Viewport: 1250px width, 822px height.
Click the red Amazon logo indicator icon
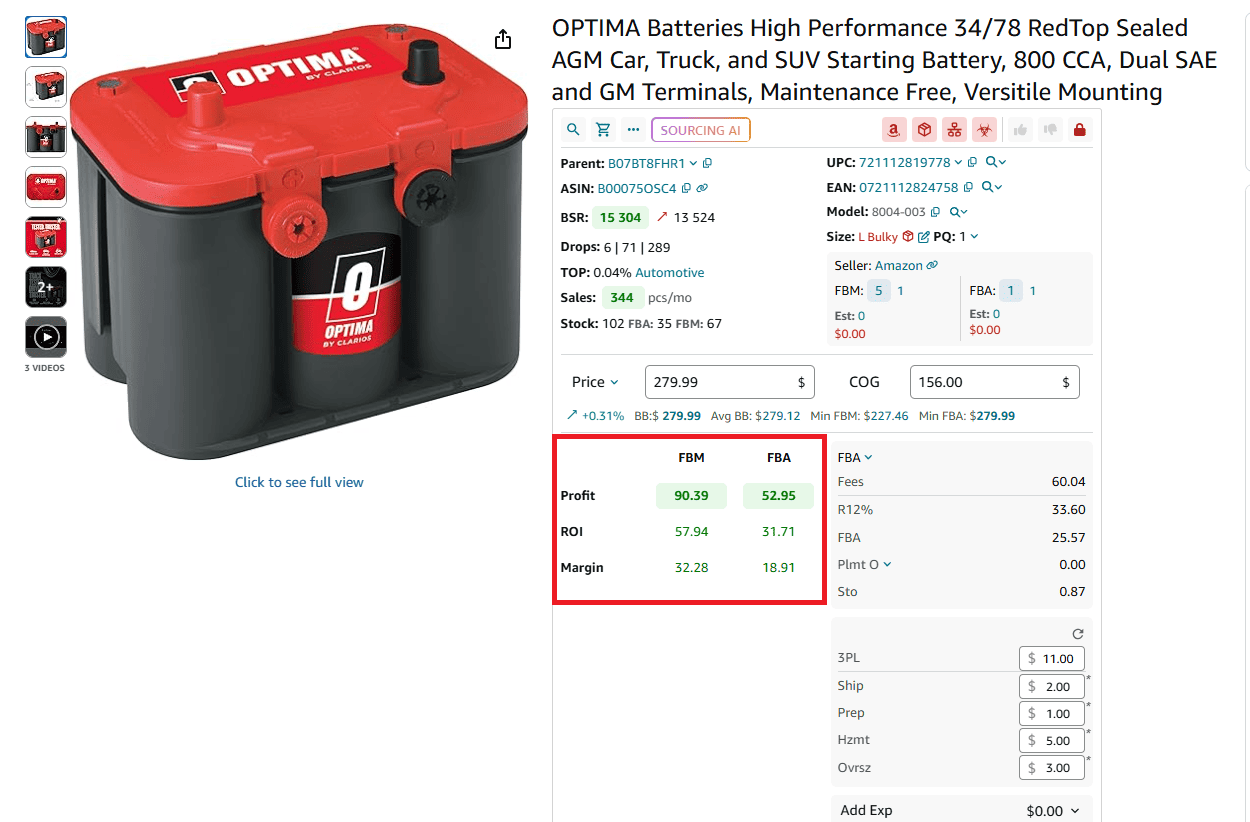coord(894,130)
